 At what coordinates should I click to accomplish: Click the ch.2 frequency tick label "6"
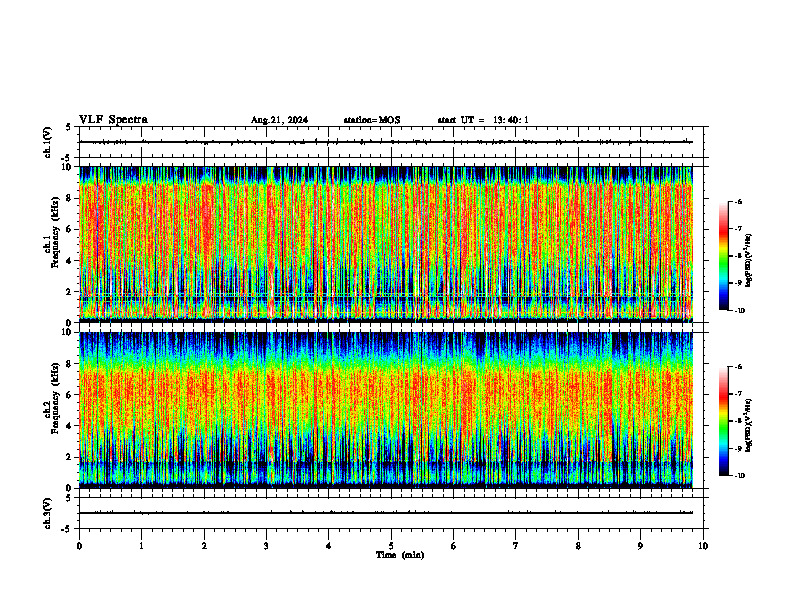[69, 395]
